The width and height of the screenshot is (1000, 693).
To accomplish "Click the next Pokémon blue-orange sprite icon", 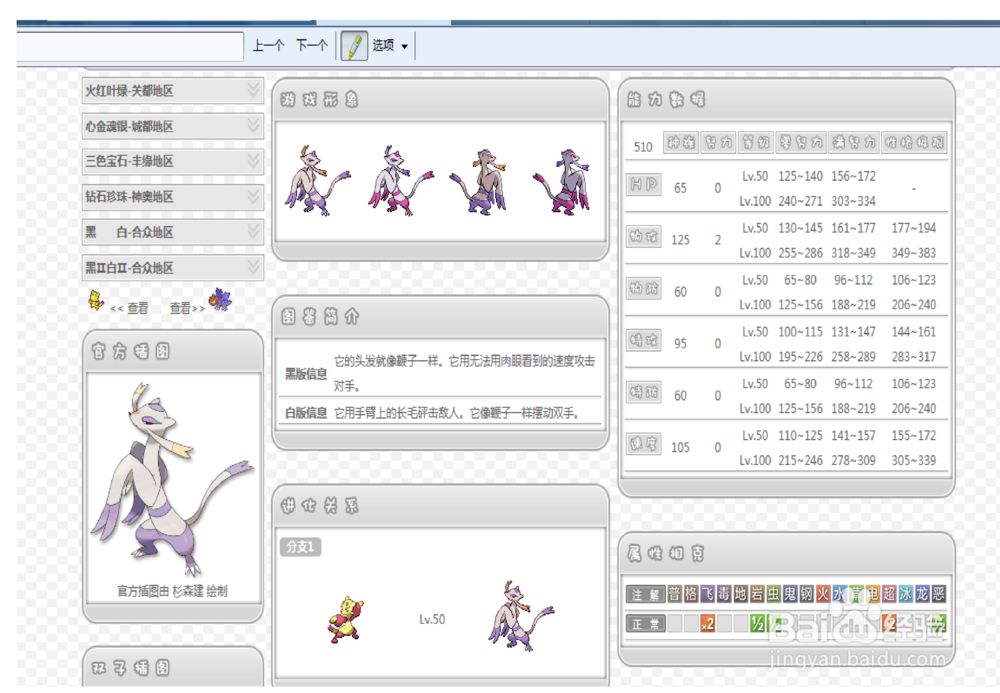I will coord(221,299).
